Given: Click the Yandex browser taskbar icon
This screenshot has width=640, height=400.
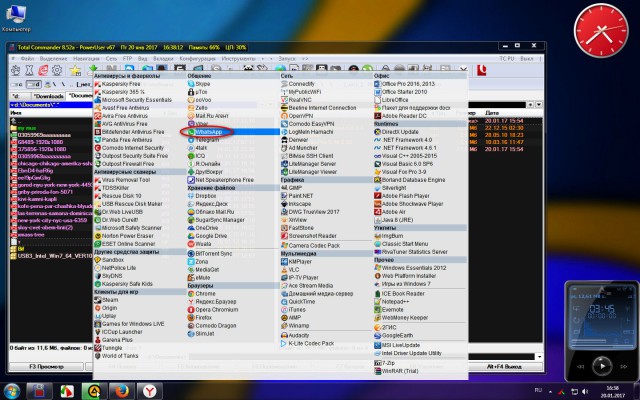Looking at the screenshot, I should pyautogui.click(x=150, y=391).
